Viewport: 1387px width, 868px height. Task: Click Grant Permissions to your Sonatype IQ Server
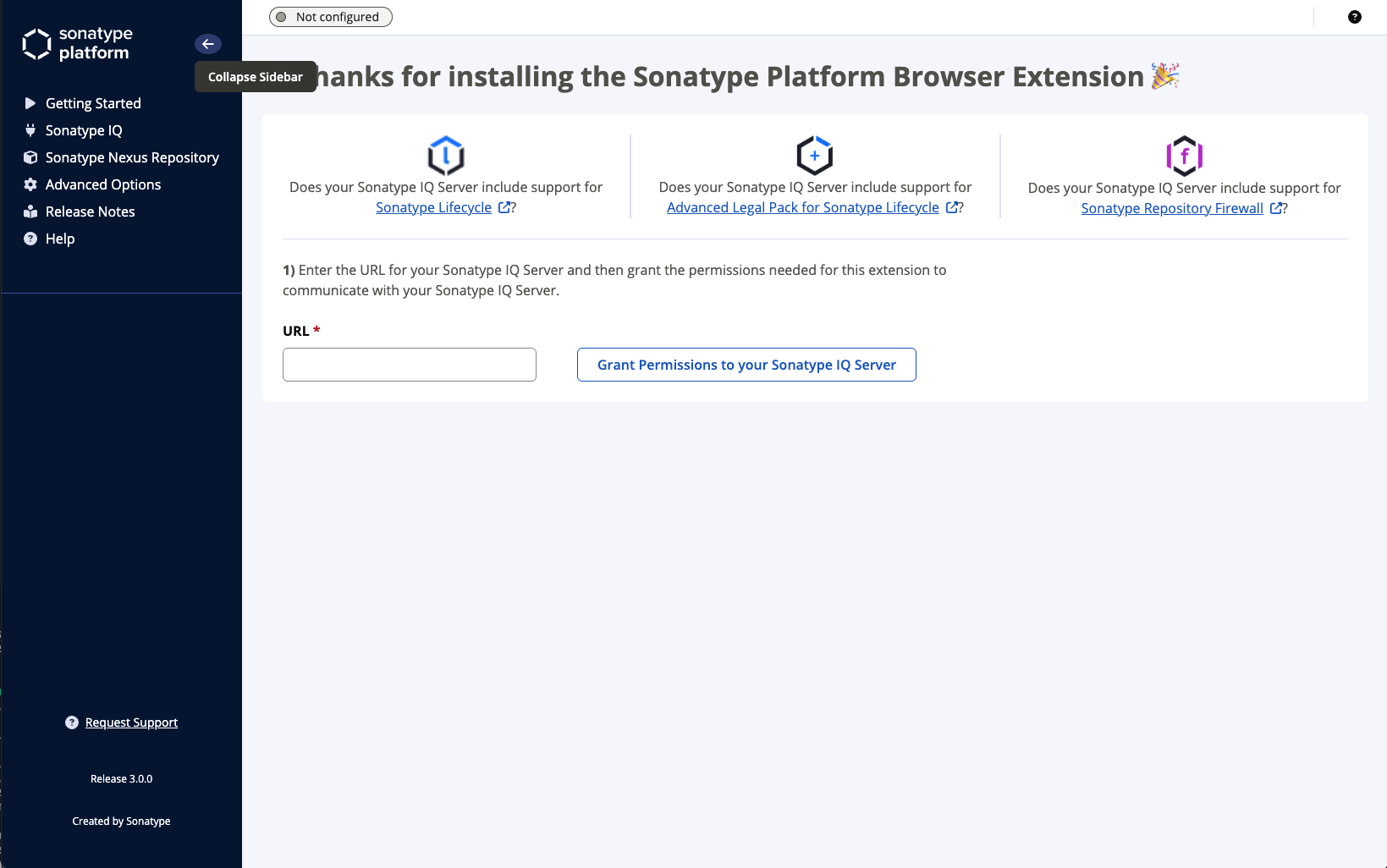(746, 365)
